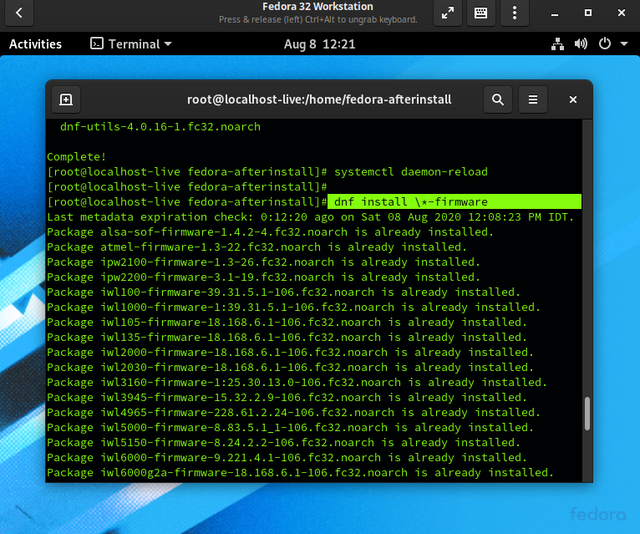Click the terminal title root@localhost-live:/home/fedora-afterinstall

coord(319,99)
